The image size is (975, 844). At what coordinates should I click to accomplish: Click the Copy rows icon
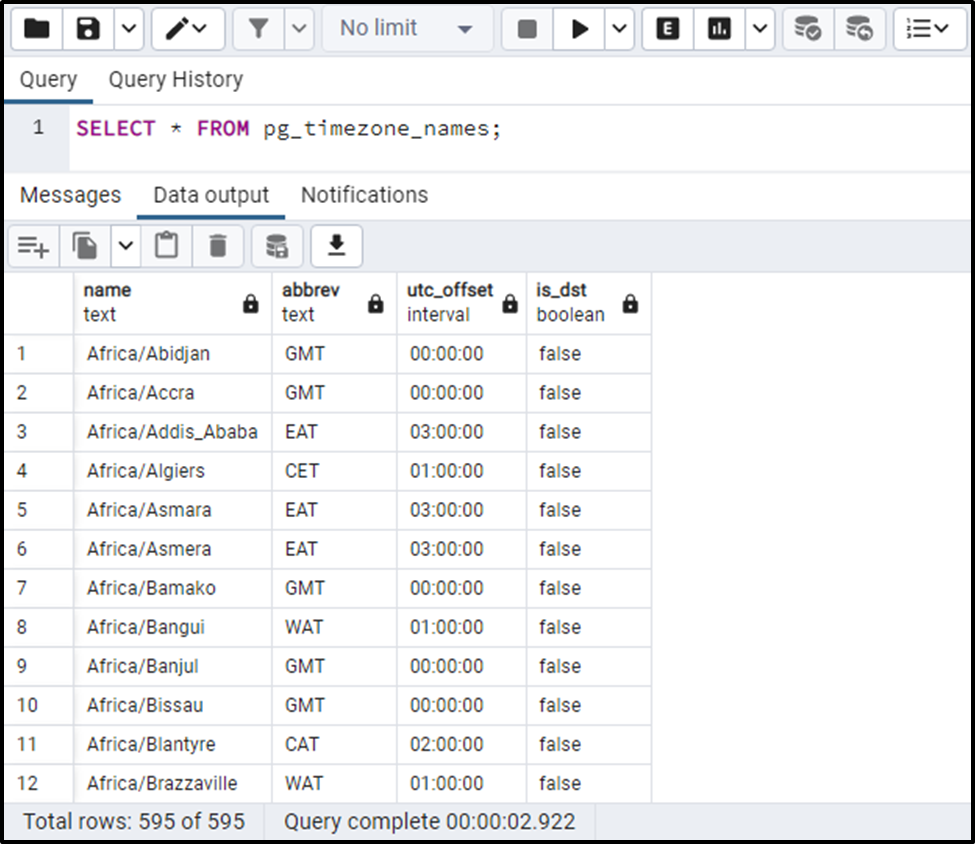coord(84,246)
